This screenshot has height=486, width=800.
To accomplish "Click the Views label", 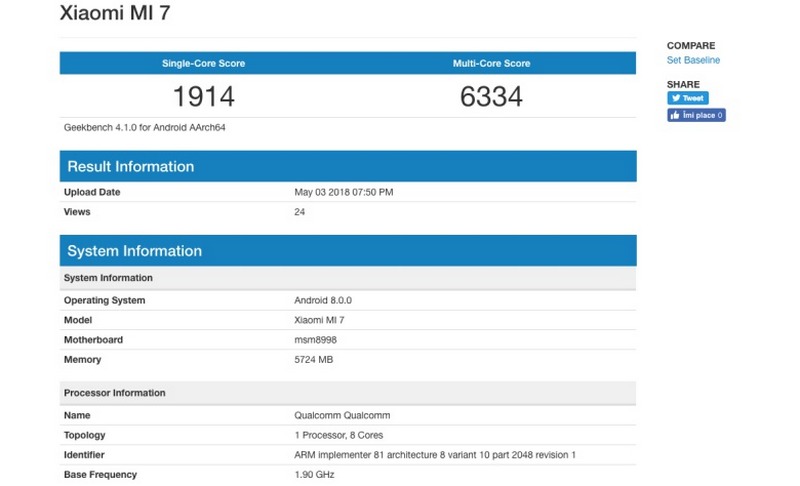I will (x=77, y=212).
